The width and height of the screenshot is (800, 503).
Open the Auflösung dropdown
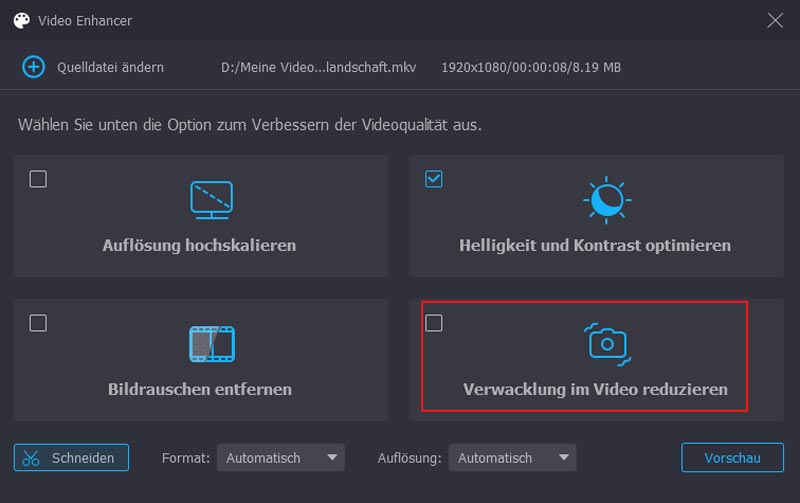(x=512, y=458)
